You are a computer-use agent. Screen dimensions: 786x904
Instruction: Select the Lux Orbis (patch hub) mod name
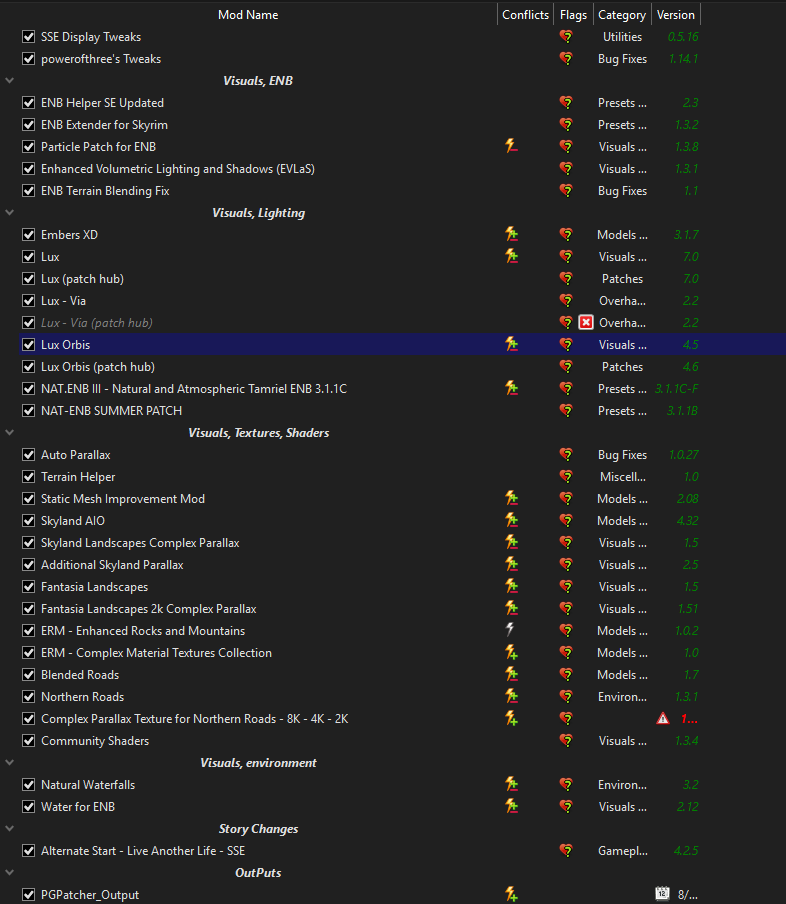(x=98, y=367)
